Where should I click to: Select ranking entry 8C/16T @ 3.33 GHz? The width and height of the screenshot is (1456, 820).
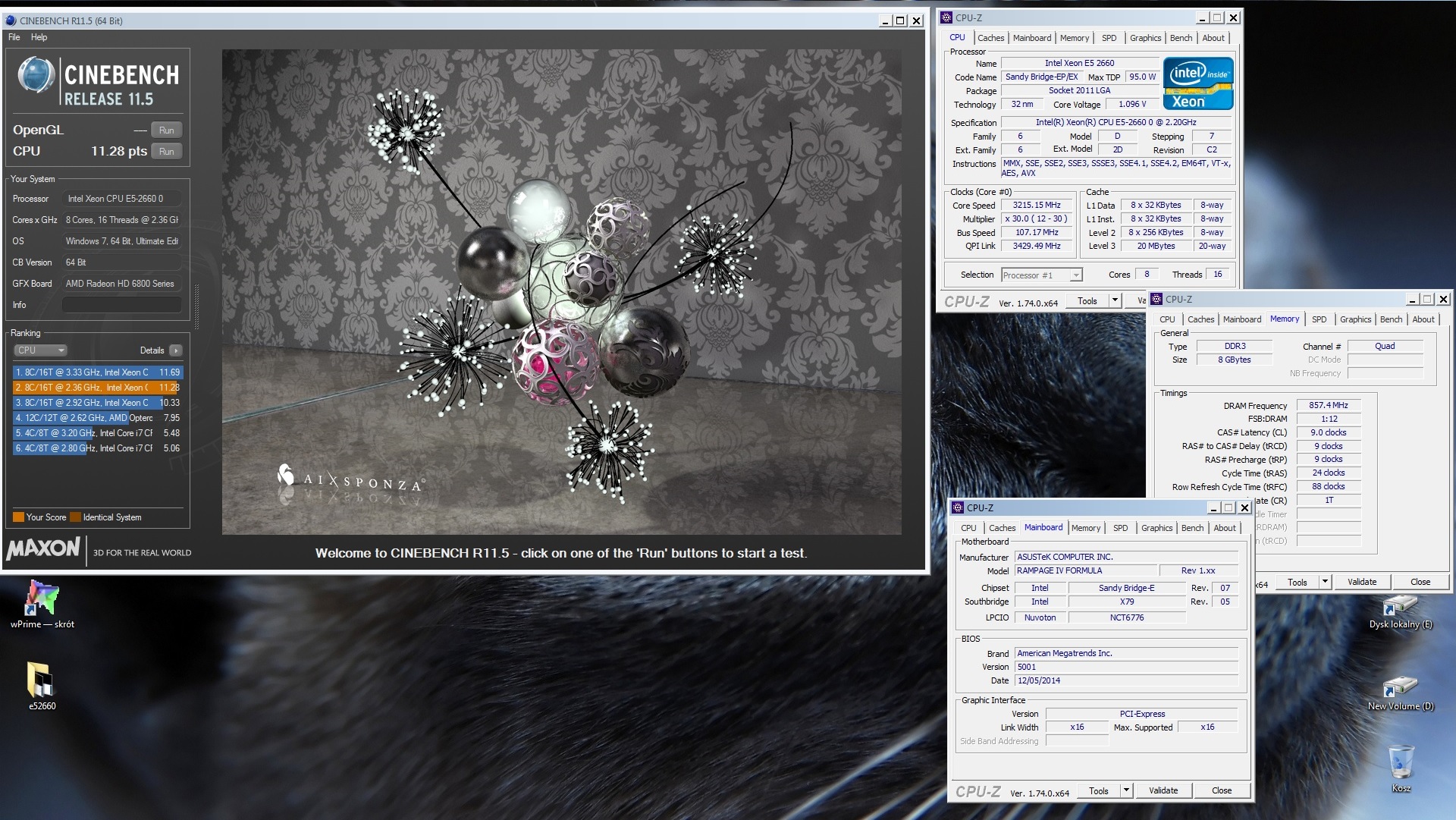point(98,372)
